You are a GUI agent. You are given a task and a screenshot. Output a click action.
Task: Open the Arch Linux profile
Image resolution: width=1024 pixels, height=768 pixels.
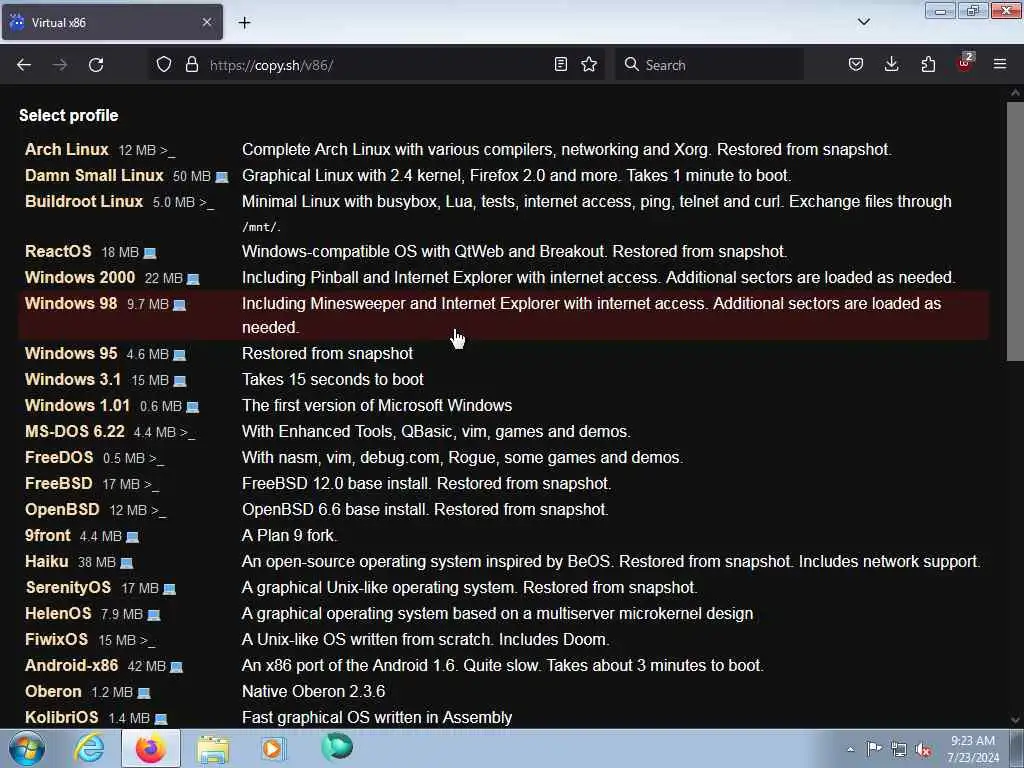click(67, 150)
